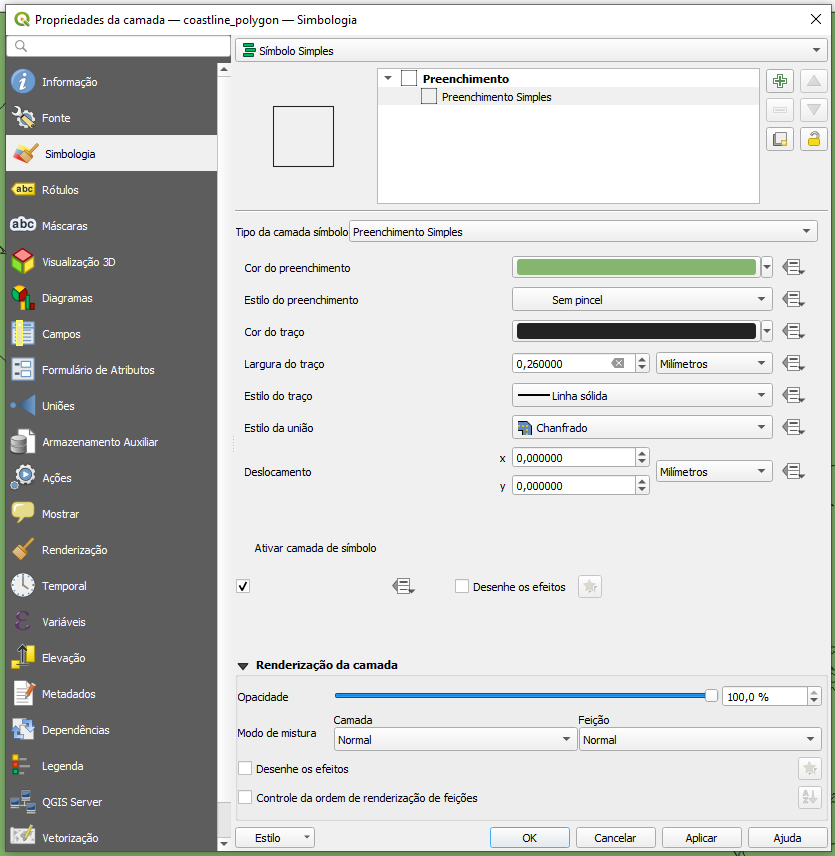Screen dimensions: 835x856
Task: Switch to the Rótulos tab
Action: pos(60,190)
